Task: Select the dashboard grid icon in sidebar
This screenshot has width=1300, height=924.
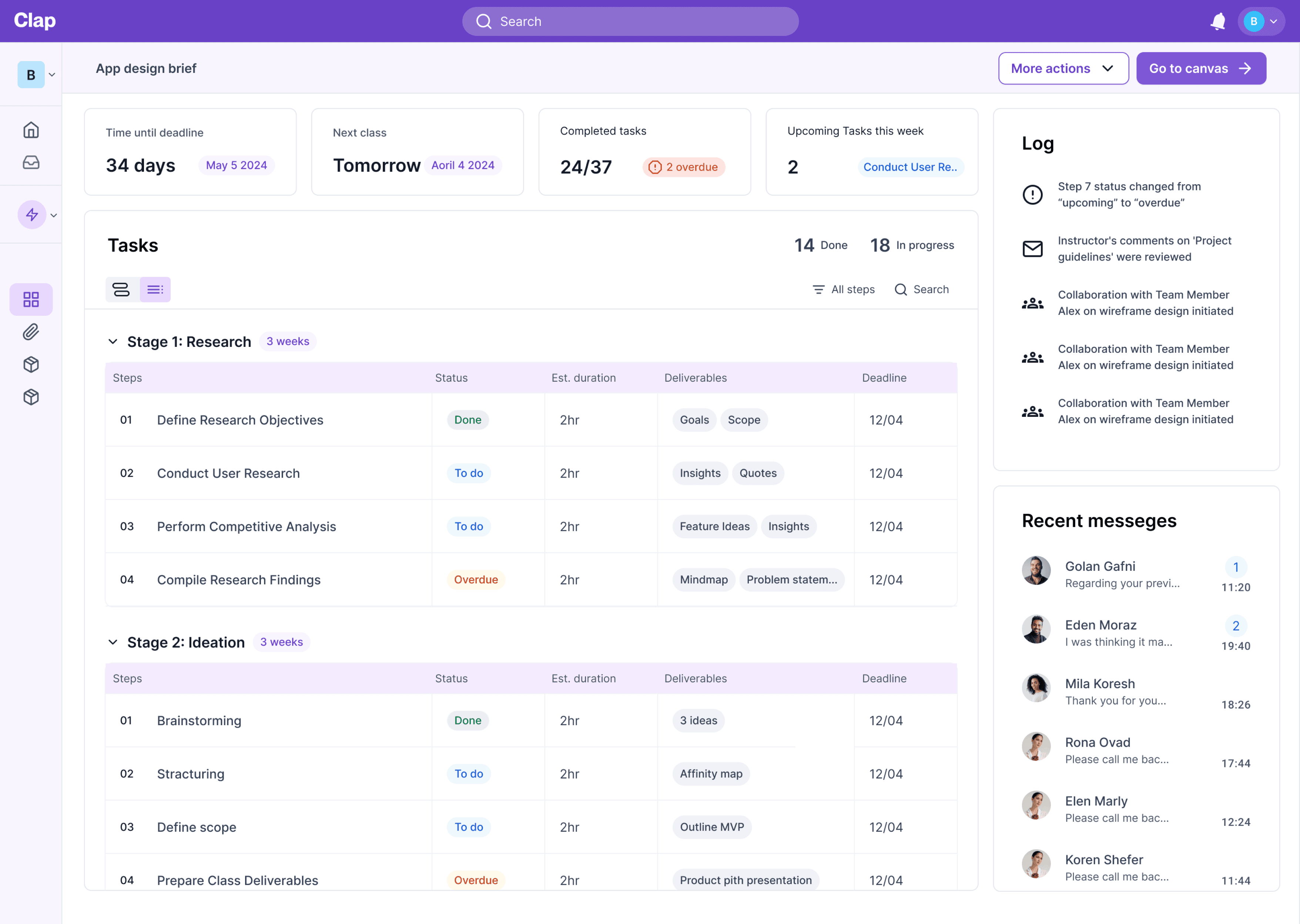Action: click(x=31, y=299)
